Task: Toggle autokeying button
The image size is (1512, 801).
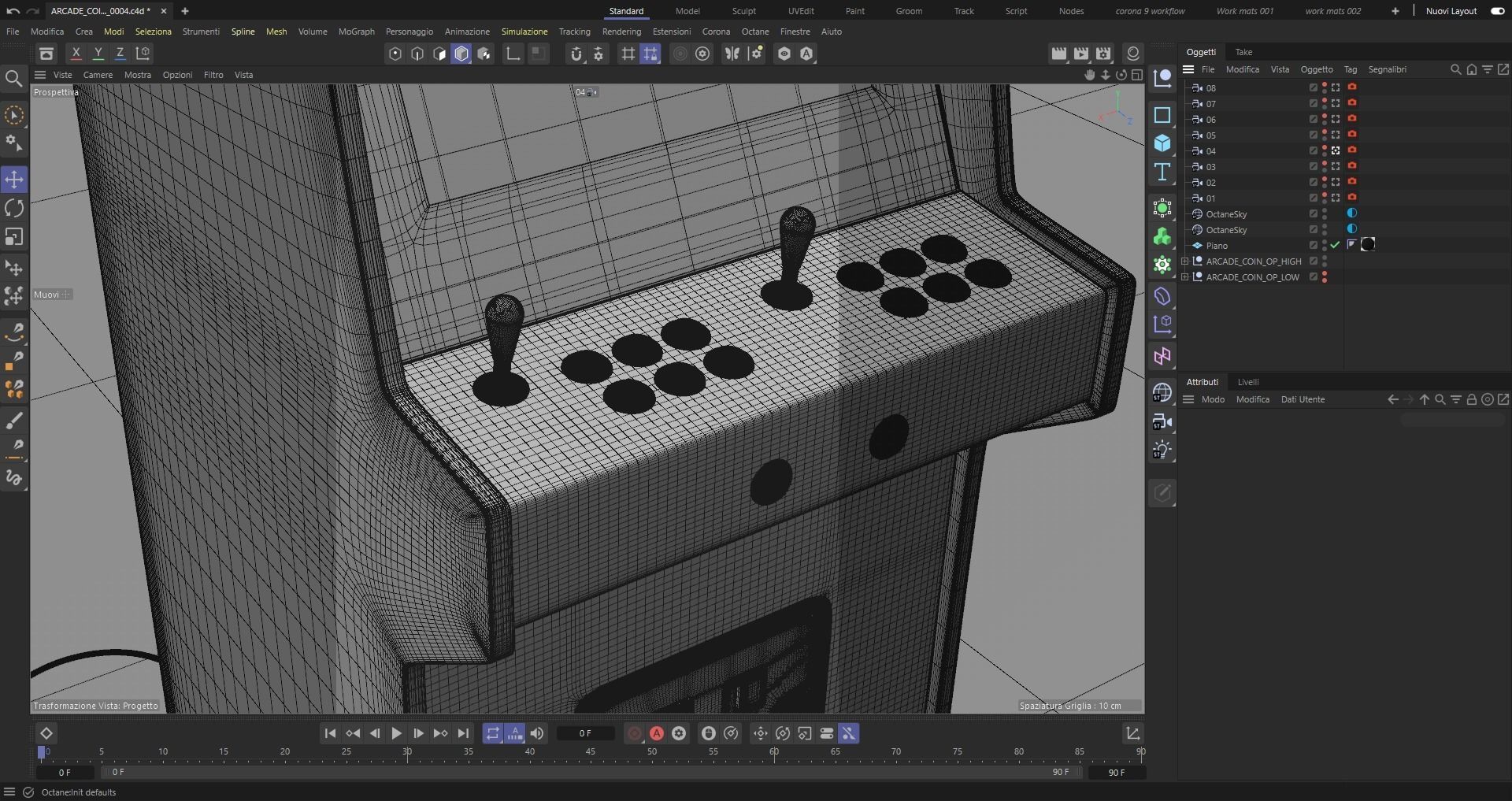Action: [657, 733]
